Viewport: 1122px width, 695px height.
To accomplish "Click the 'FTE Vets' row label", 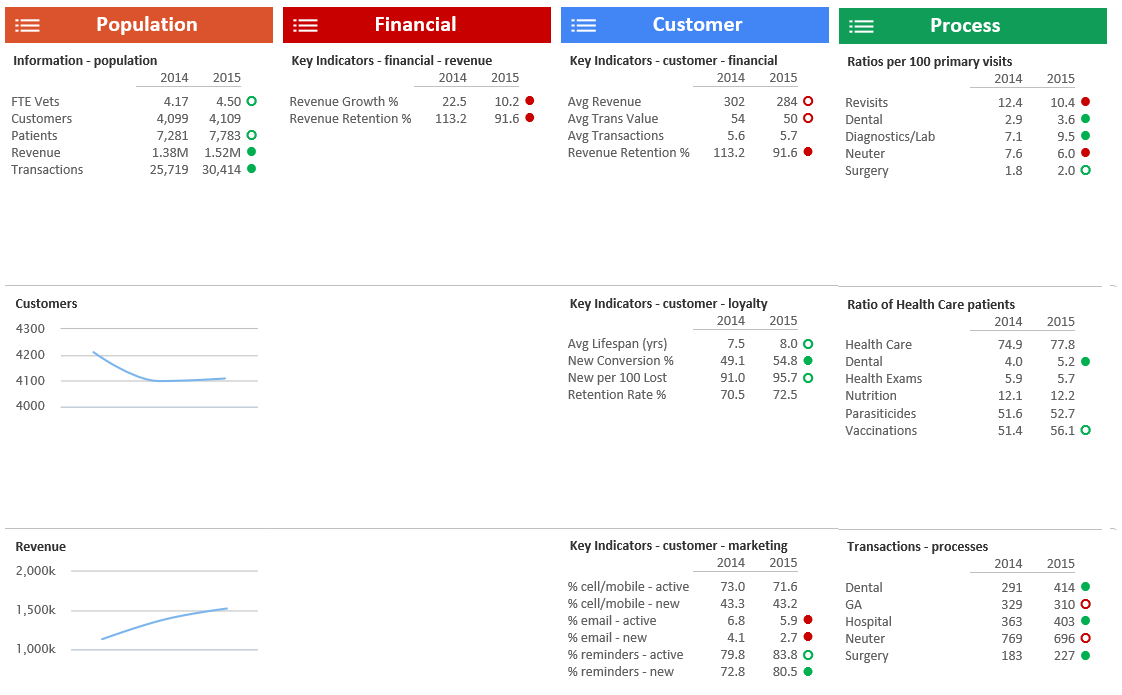I will click(35, 102).
